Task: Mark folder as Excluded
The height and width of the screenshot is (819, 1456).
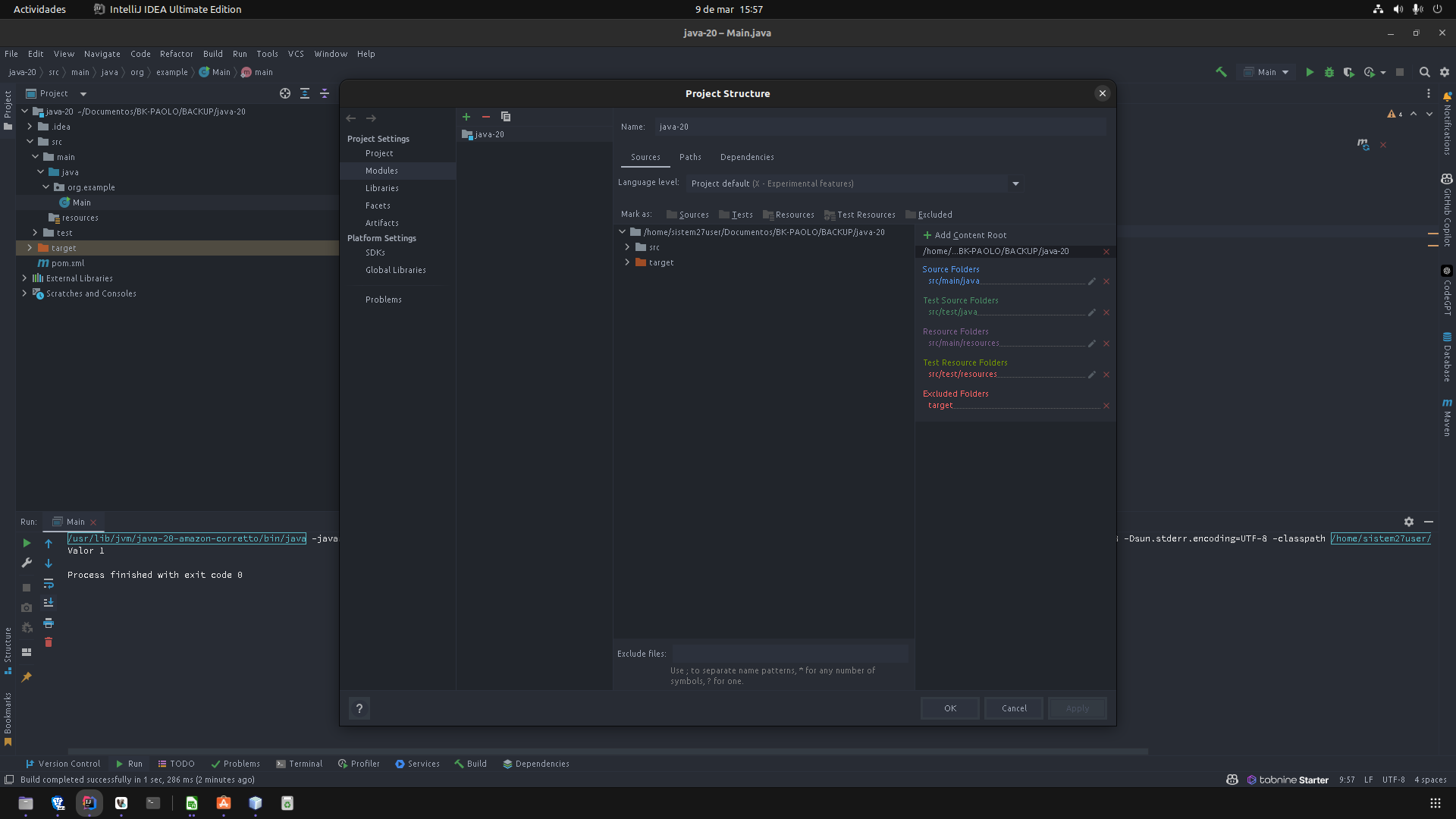Action: (x=928, y=215)
